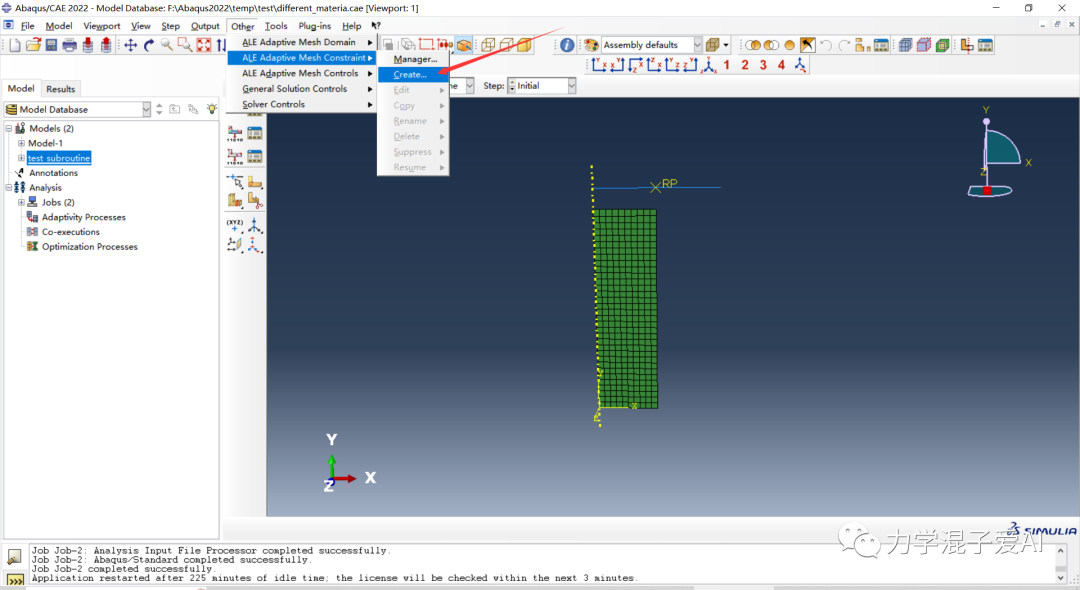Image resolution: width=1080 pixels, height=590 pixels.
Task: Apply custom view number 1
Action: tap(727, 65)
